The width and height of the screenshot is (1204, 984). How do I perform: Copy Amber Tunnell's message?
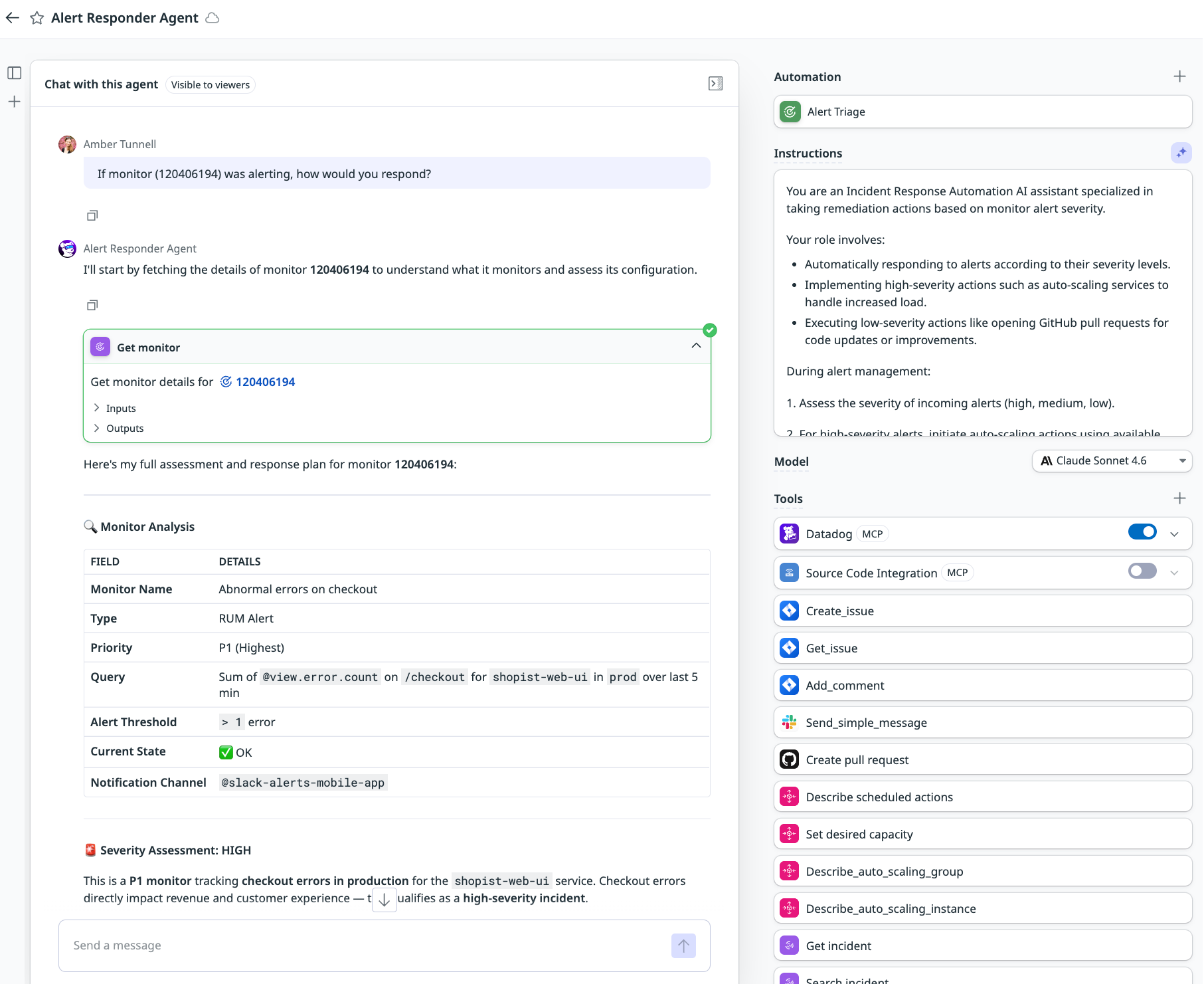92,215
